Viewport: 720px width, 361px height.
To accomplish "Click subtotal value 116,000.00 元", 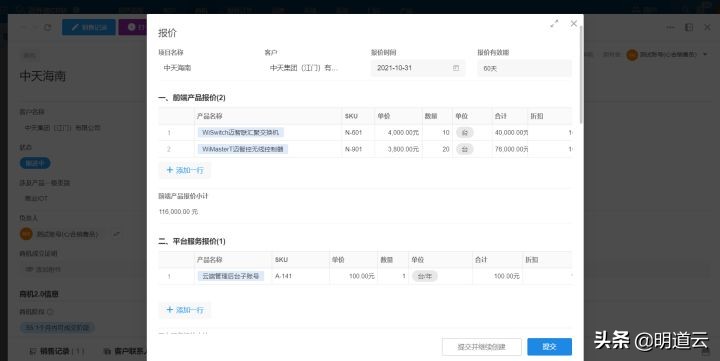I will (178, 212).
